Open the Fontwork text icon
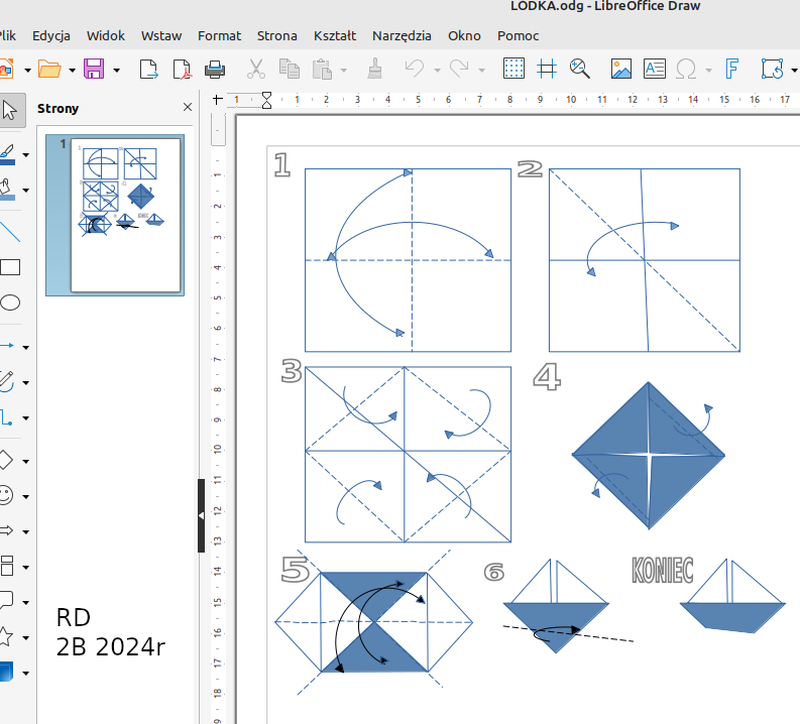 732,69
